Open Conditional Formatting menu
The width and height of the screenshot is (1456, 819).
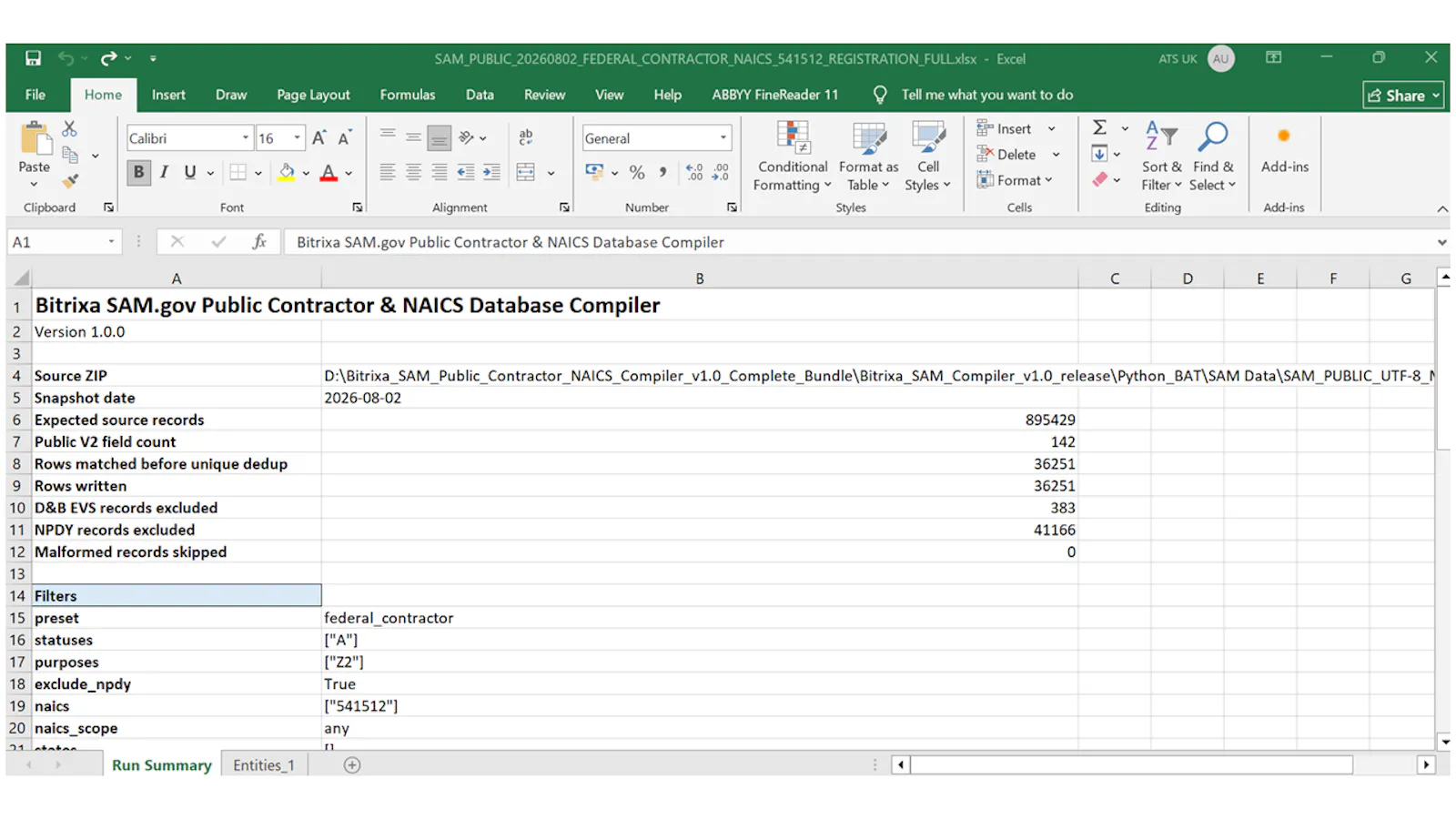[x=793, y=157]
